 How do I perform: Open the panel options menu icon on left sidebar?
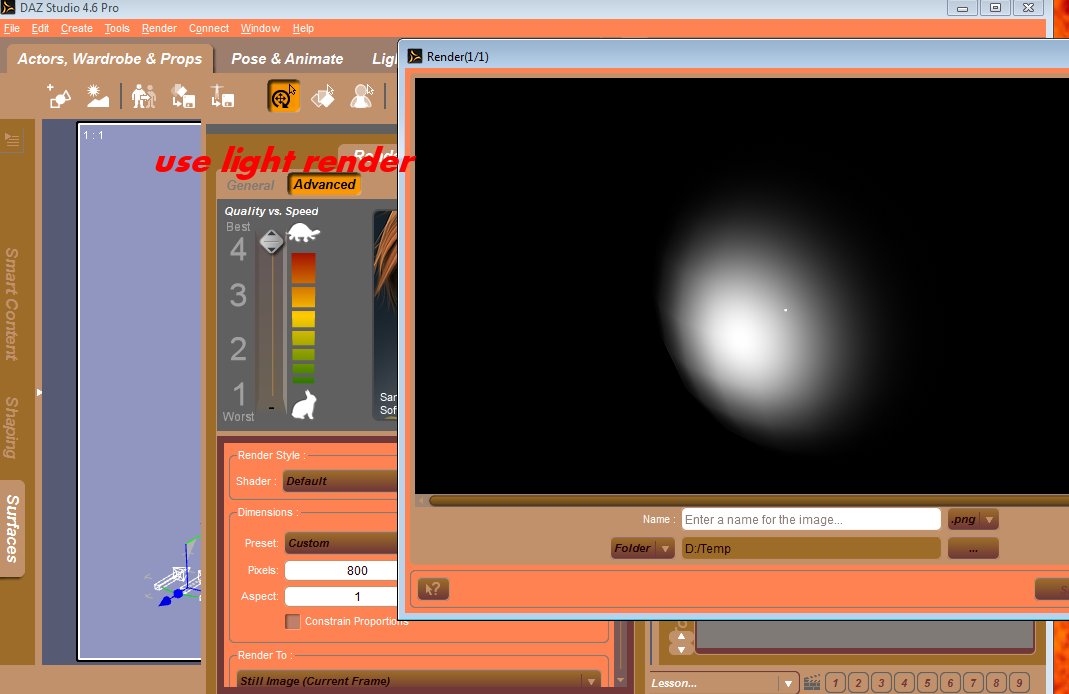point(12,140)
